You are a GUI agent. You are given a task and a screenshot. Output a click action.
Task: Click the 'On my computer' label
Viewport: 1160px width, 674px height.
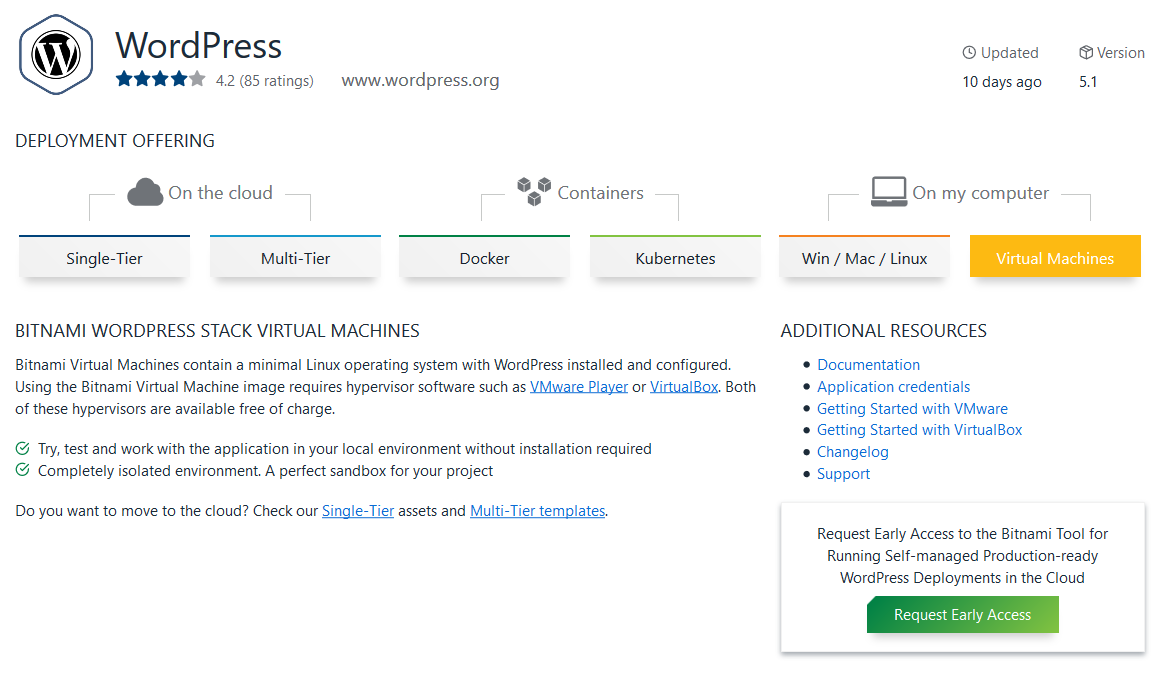click(980, 193)
